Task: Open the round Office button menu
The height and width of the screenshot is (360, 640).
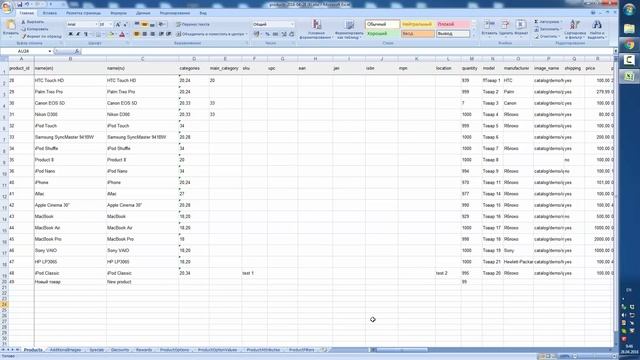Action: [x=6, y=7]
